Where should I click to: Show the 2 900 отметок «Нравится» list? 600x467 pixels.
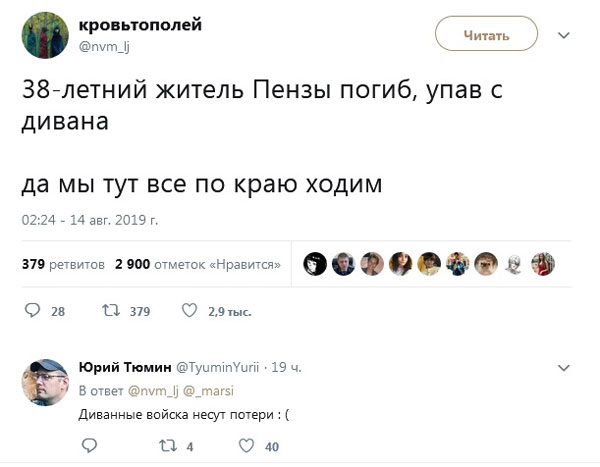pyautogui.click(x=197, y=265)
